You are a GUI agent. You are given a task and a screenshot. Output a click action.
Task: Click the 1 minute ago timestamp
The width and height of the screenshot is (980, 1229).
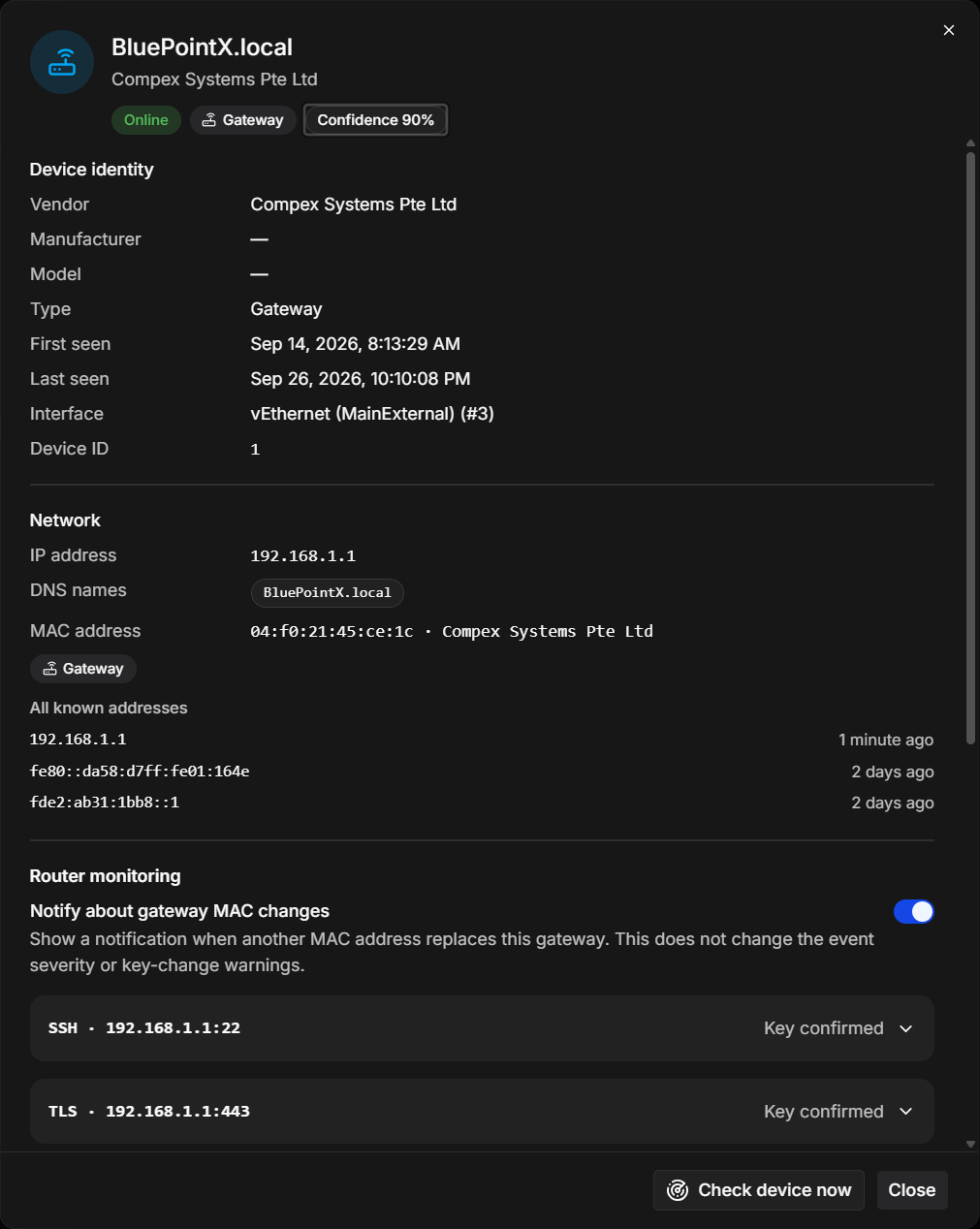point(886,740)
